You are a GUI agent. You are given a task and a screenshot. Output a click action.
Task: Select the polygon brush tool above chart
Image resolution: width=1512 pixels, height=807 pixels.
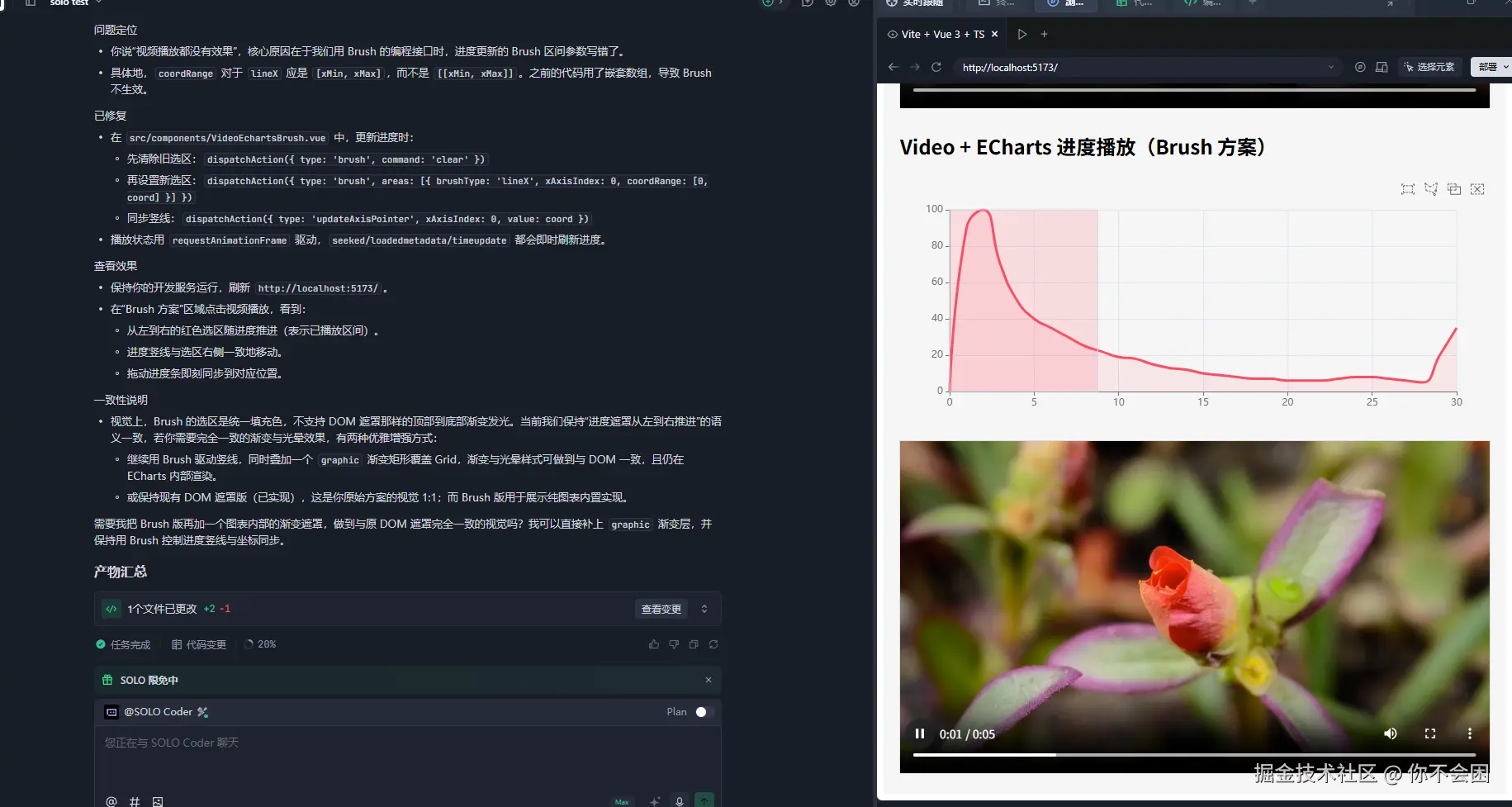coord(1431,189)
